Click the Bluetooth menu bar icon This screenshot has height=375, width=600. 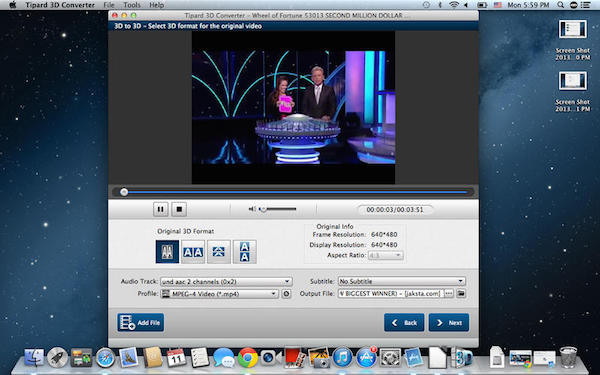pyautogui.click(x=440, y=5)
